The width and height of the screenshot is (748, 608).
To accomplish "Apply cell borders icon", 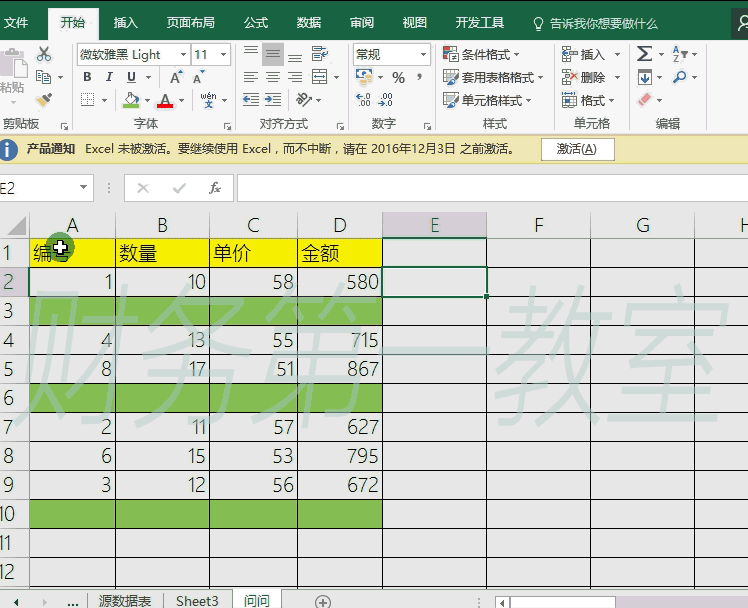I will (x=87, y=100).
